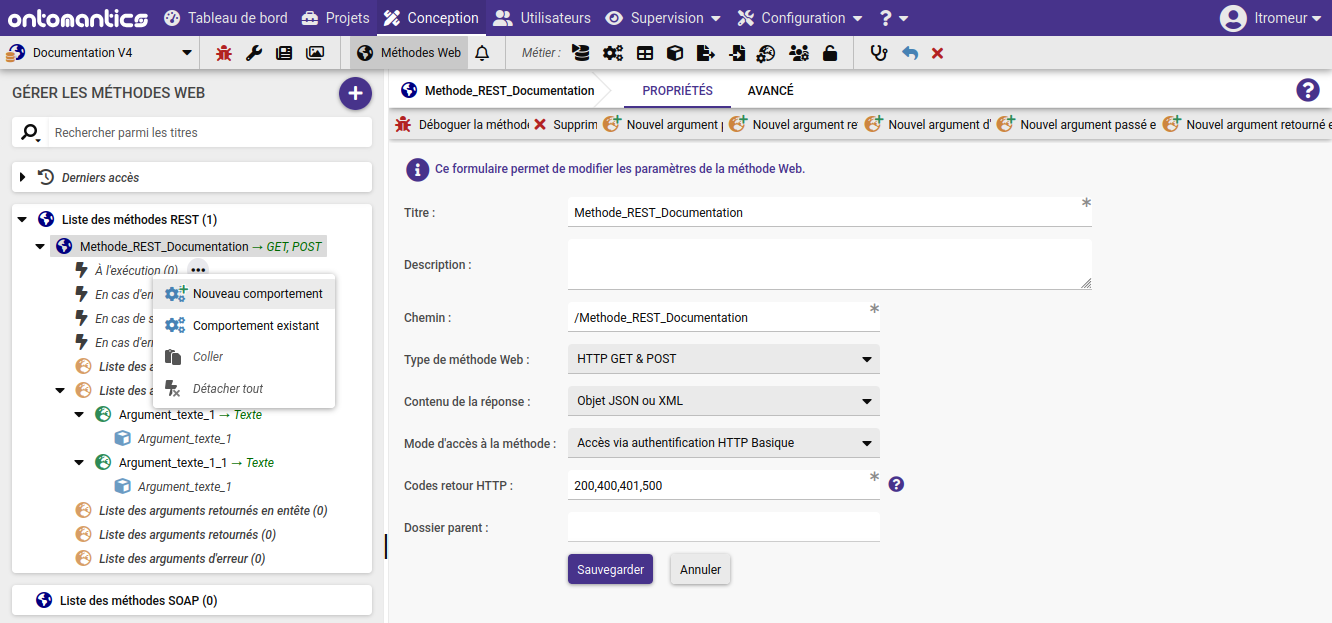
Task: Select the greyed Coller context menu entry
Action: tap(244, 357)
